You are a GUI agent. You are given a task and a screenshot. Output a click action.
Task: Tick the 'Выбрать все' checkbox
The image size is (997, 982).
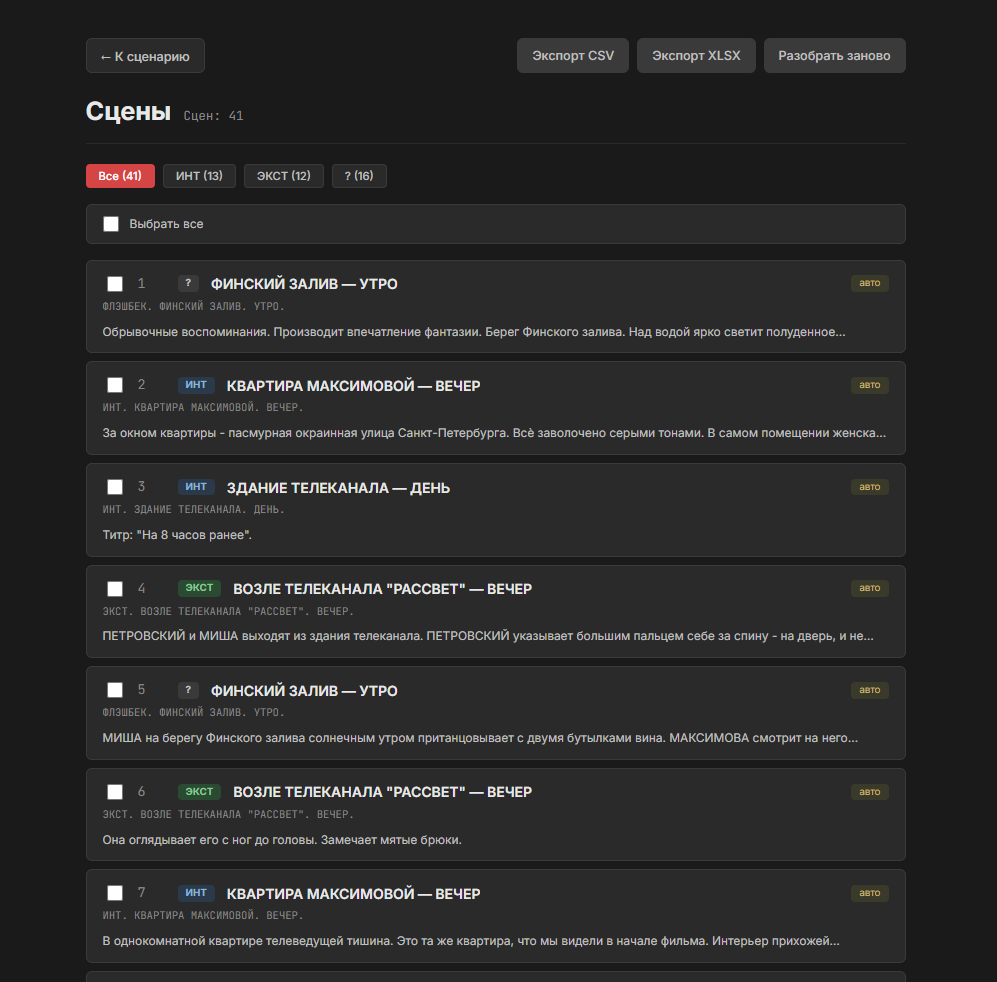click(111, 224)
